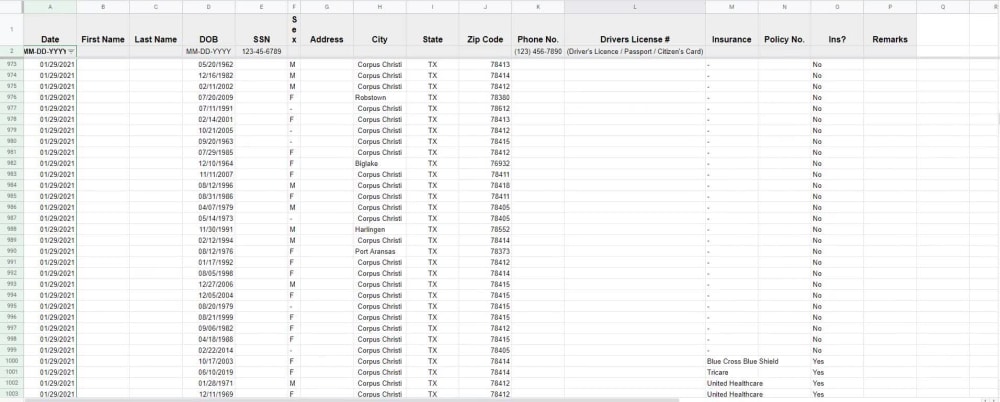Image resolution: width=1000 pixels, height=402 pixels.
Task: Click the Remarks header cell
Action: coord(890,29)
